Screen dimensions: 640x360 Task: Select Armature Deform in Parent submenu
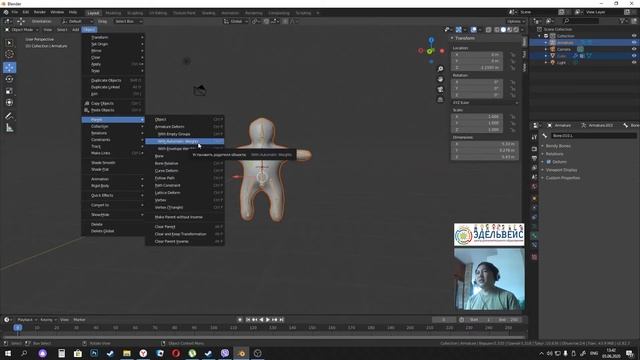184,127
